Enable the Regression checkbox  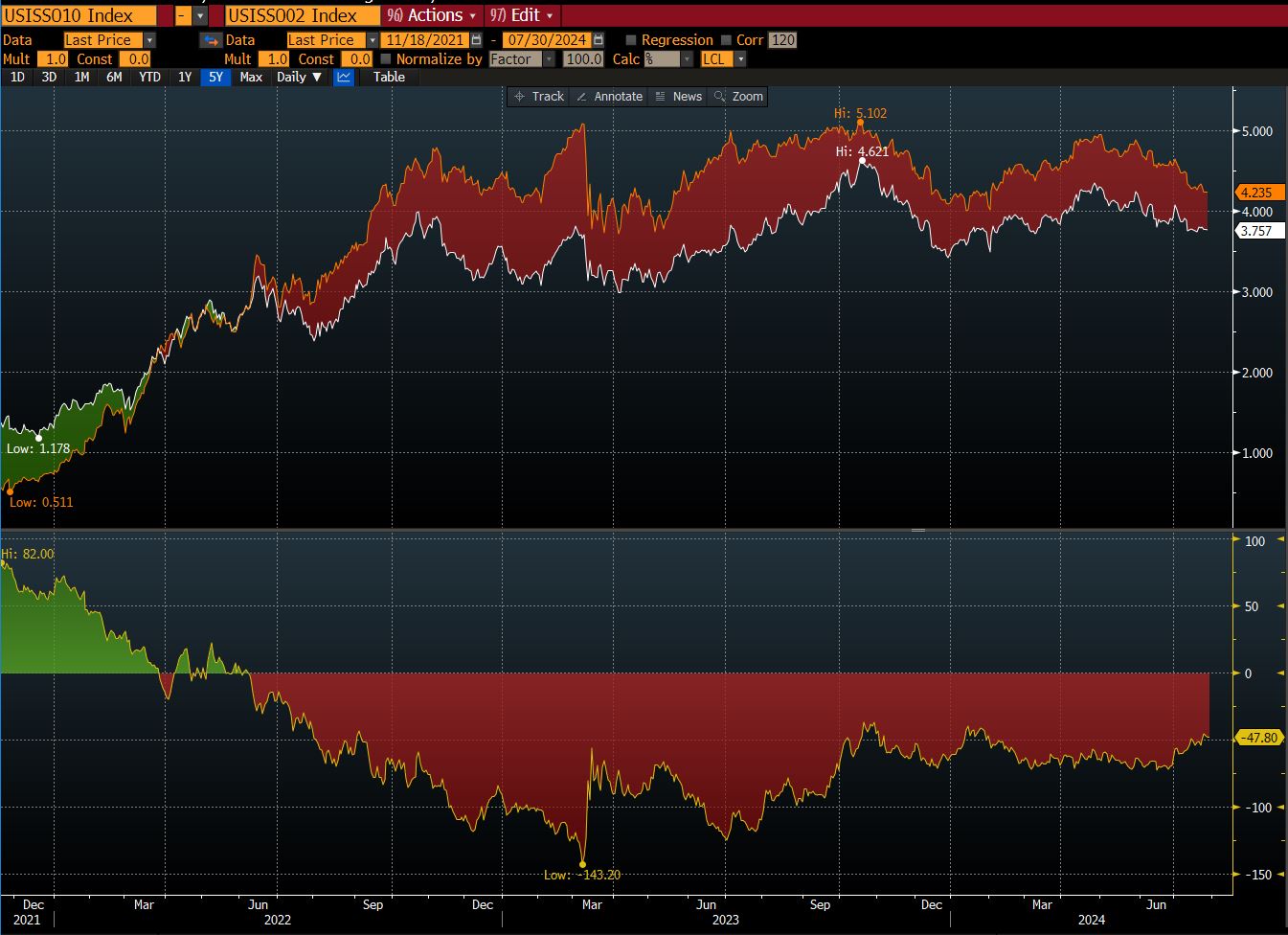[629, 40]
